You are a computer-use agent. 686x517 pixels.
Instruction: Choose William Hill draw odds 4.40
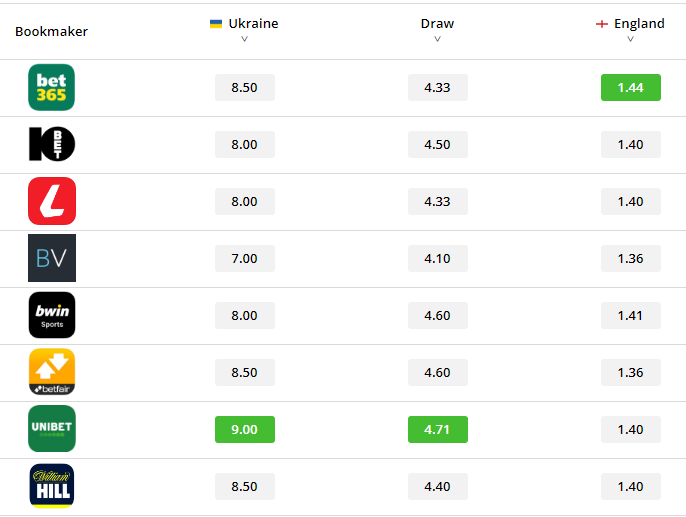point(438,486)
